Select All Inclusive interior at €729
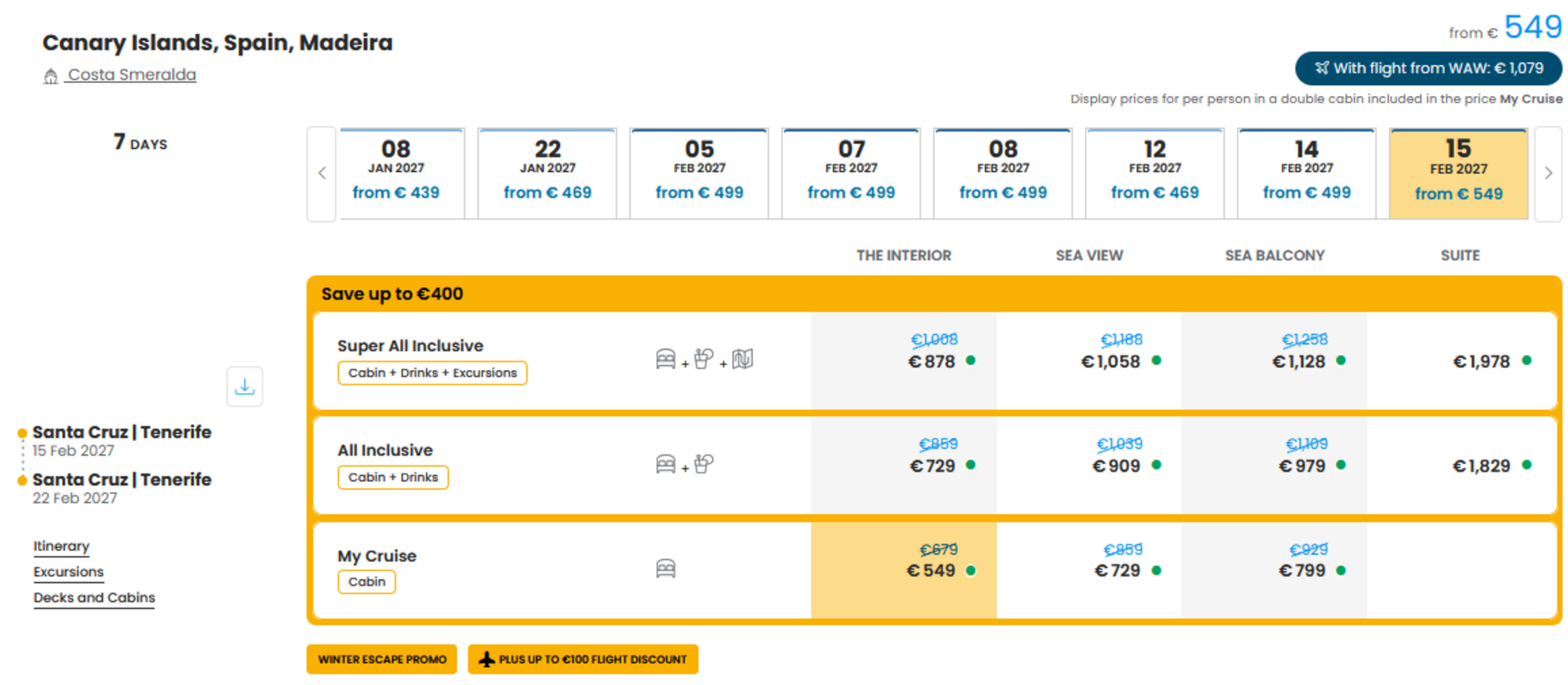Image resolution: width=1568 pixels, height=685 pixels. (x=903, y=465)
